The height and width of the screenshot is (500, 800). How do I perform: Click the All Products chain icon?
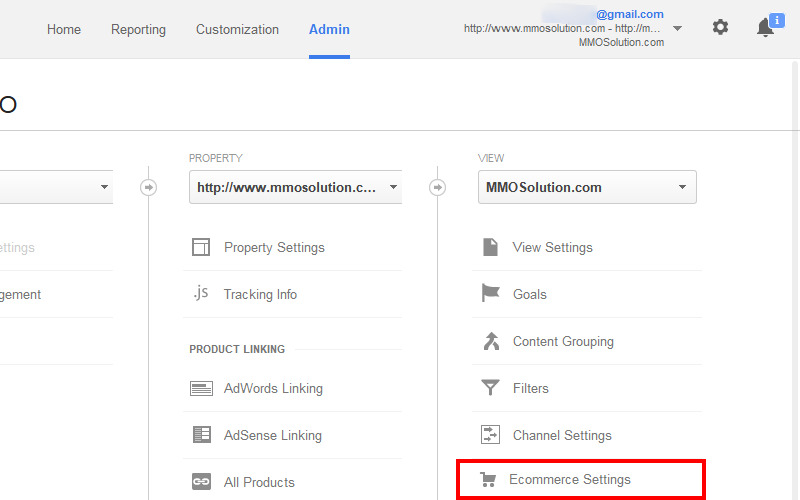coord(201,482)
